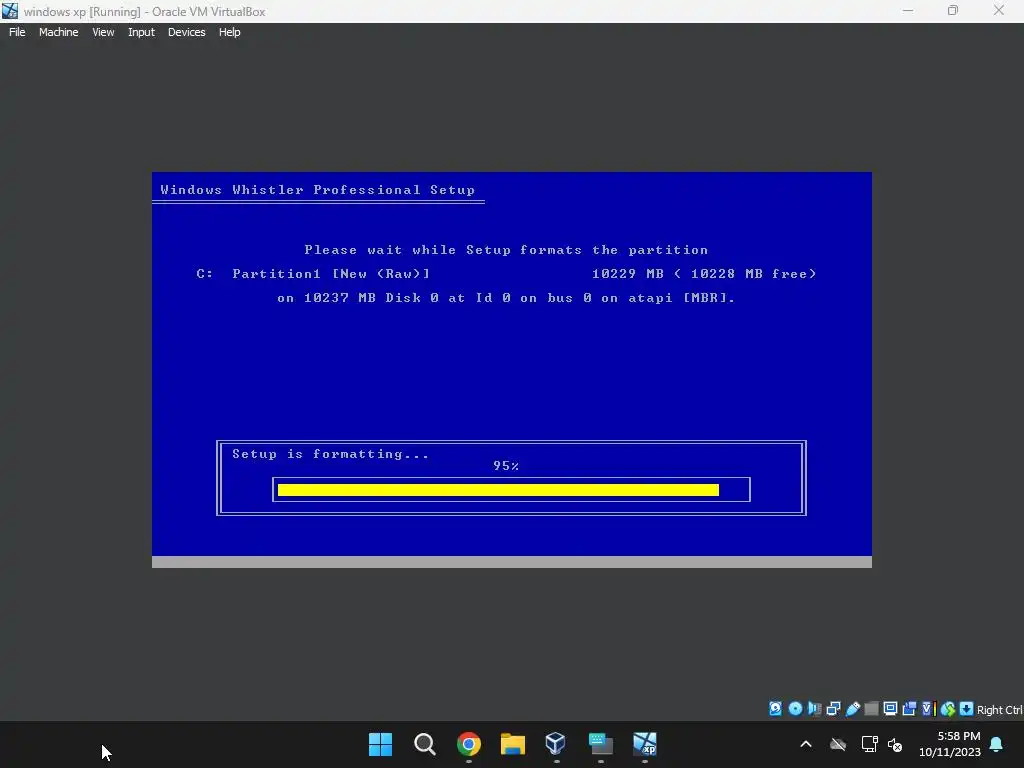This screenshot has height=768, width=1024.
Task: Click the 'Setup is formatting...' text
Action: [x=330, y=454]
